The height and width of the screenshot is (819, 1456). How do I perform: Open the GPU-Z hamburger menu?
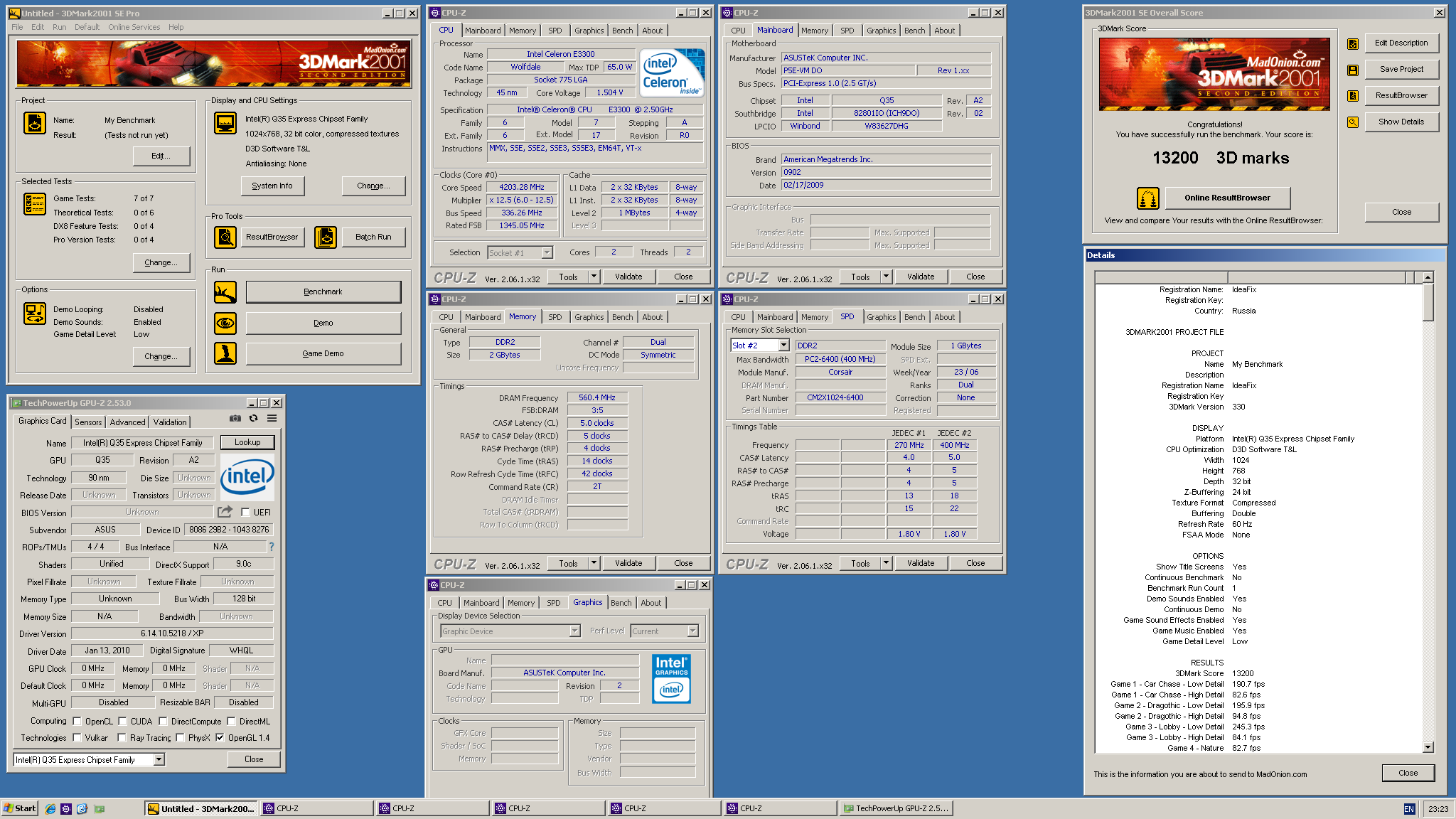[x=272, y=419]
